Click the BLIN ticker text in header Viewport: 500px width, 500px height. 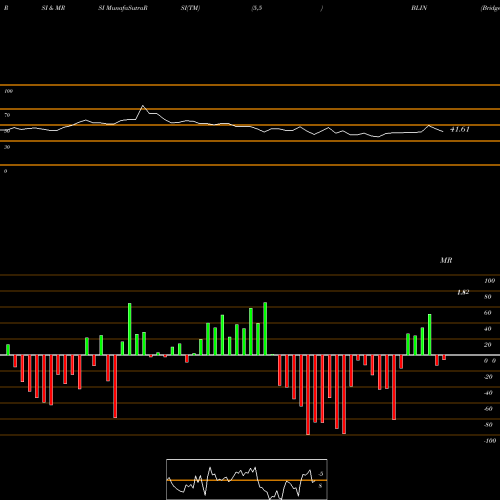(x=419, y=8)
